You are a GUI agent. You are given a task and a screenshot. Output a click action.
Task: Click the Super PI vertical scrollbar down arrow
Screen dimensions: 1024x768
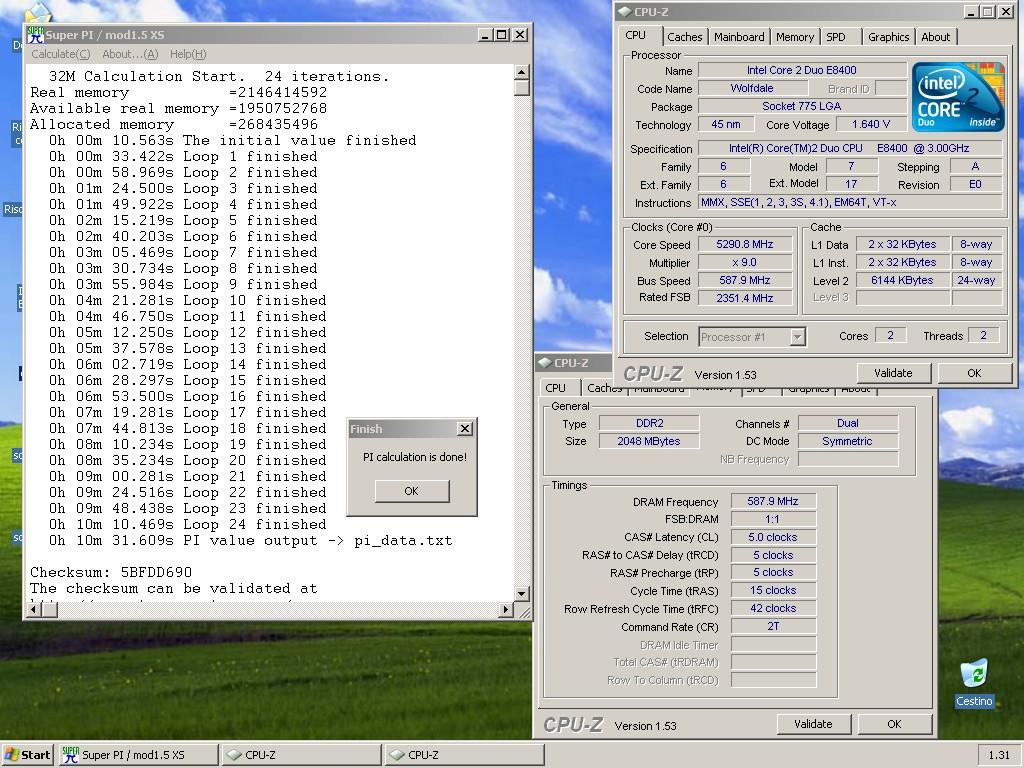click(521, 594)
